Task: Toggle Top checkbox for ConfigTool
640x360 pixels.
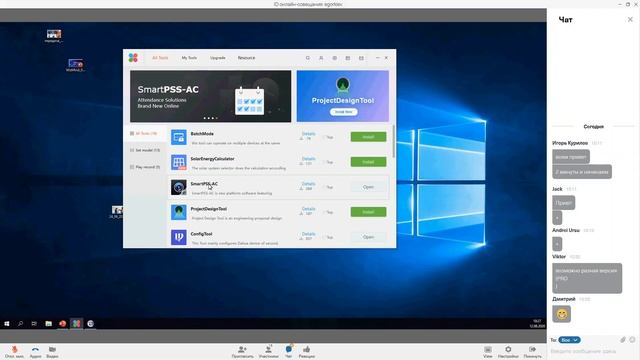Action: [324, 237]
